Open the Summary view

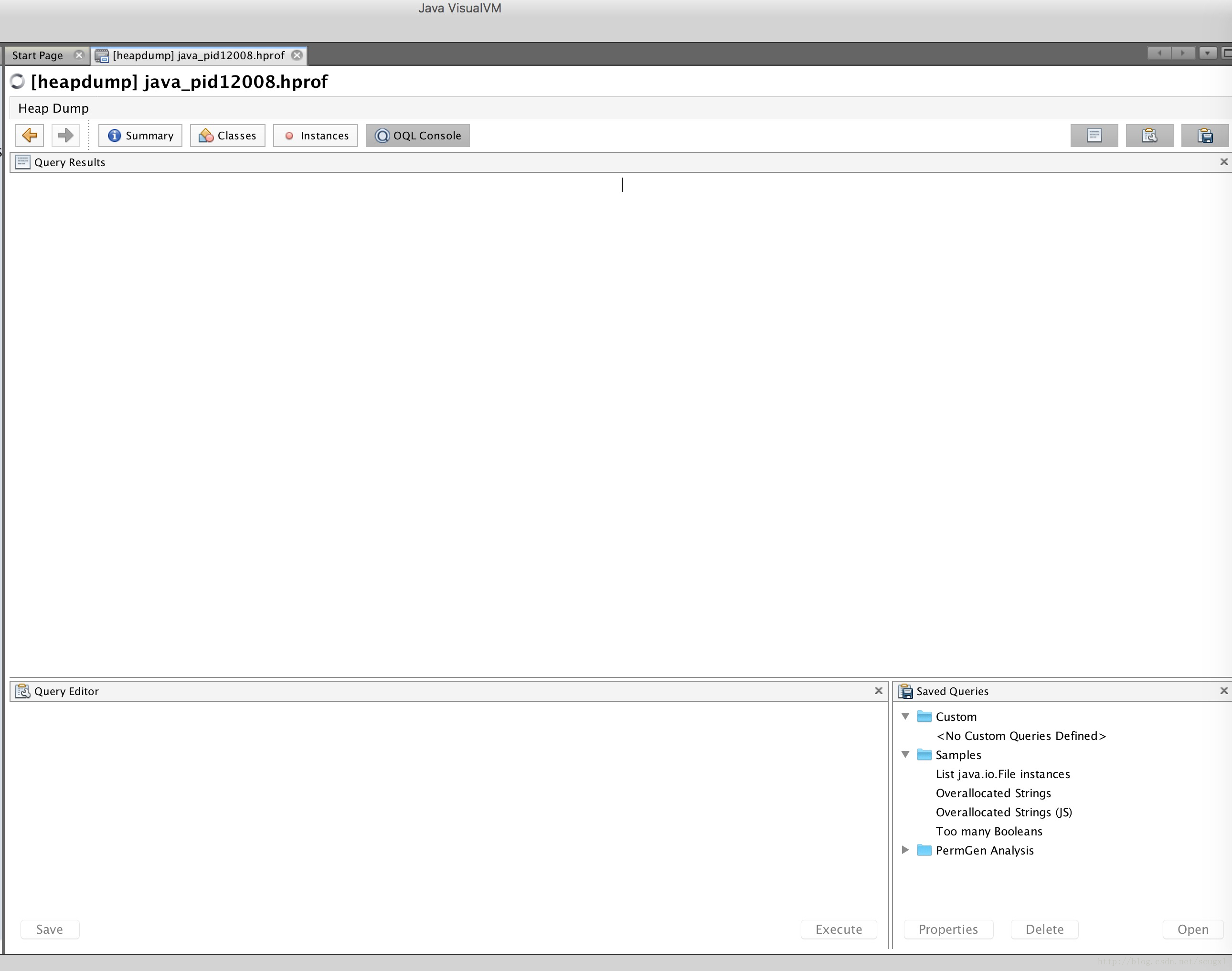click(x=140, y=135)
